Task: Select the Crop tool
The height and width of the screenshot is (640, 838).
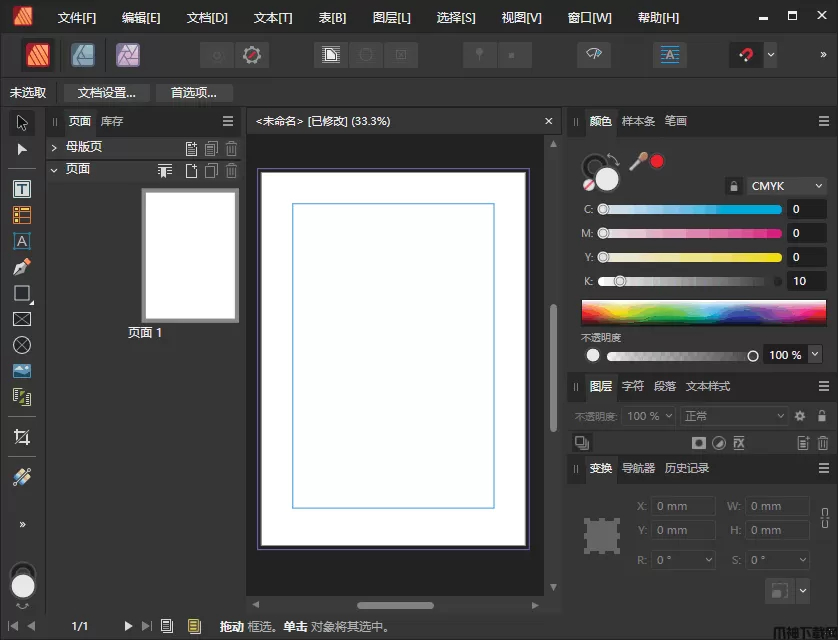Action: click(x=22, y=437)
